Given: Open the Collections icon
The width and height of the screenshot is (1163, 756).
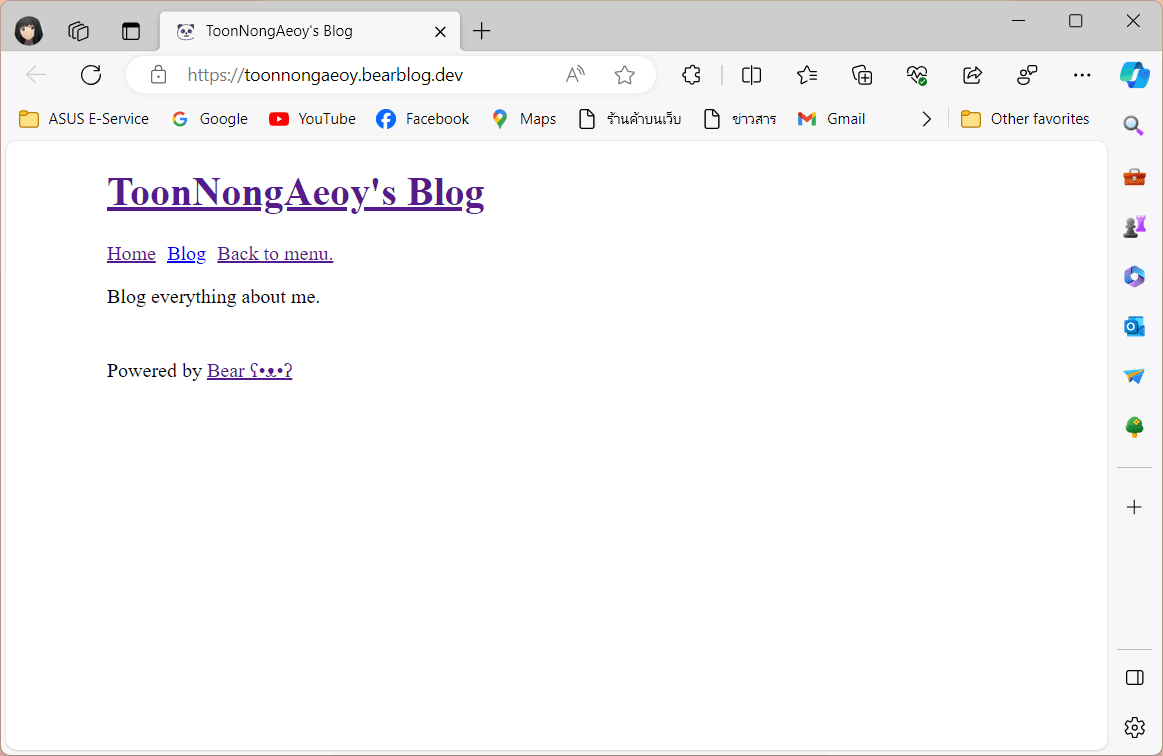Looking at the screenshot, I should pos(862,75).
